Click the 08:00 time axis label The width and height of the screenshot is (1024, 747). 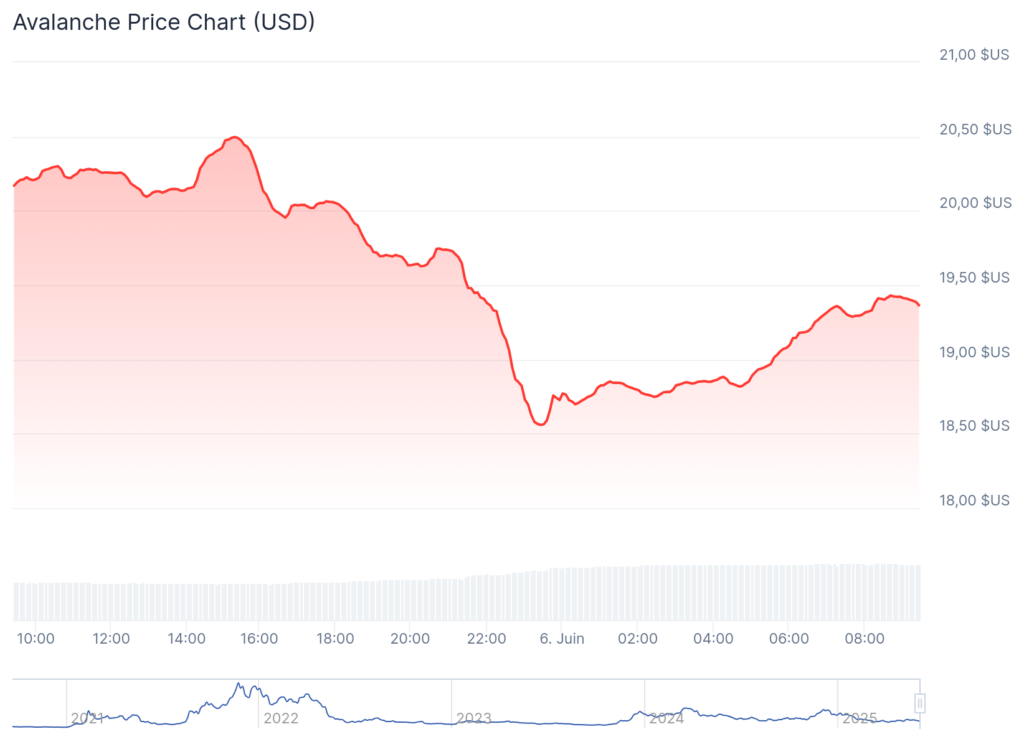[865, 638]
